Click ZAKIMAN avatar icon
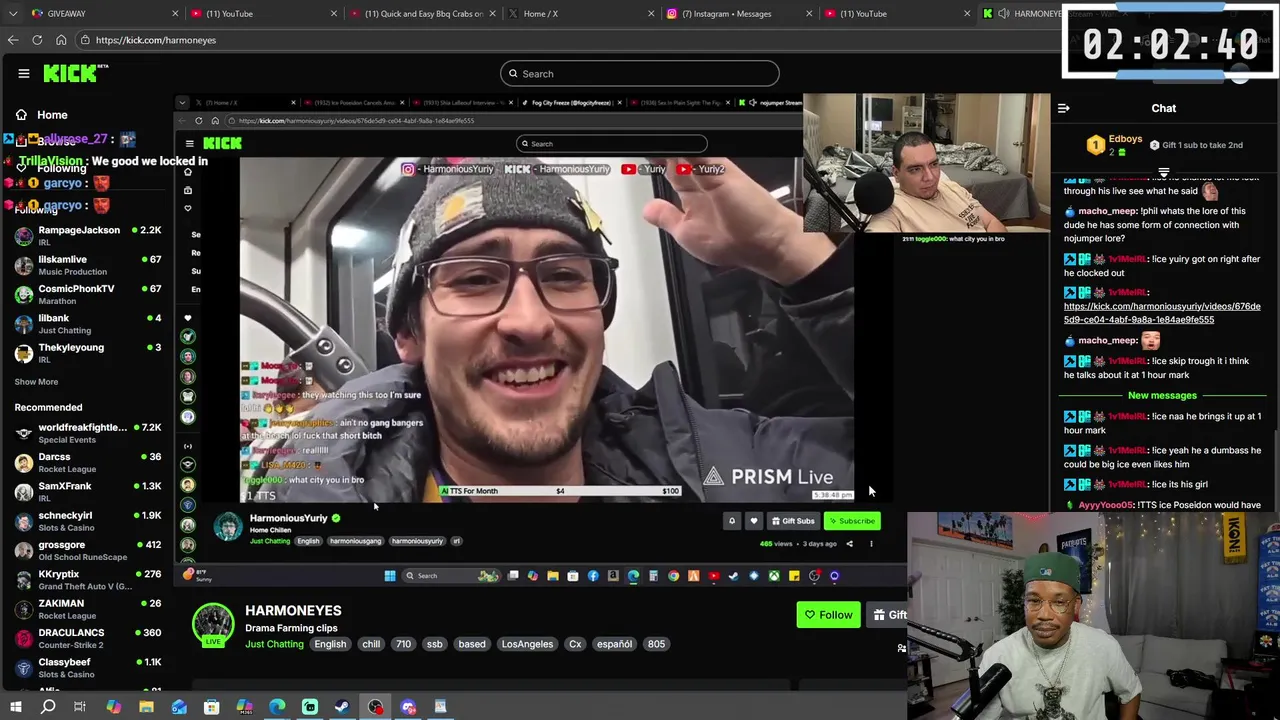 pyautogui.click(x=24, y=609)
